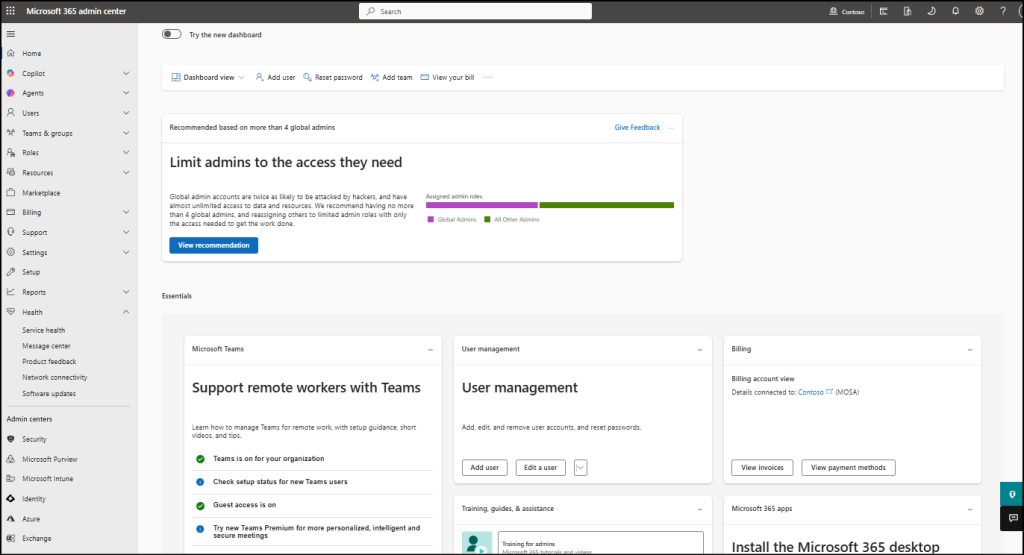The width and height of the screenshot is (1024, 555).
Task: Click the feedback chat icon at right edge
Action: pyautogui.click(x=1013, y=518)
